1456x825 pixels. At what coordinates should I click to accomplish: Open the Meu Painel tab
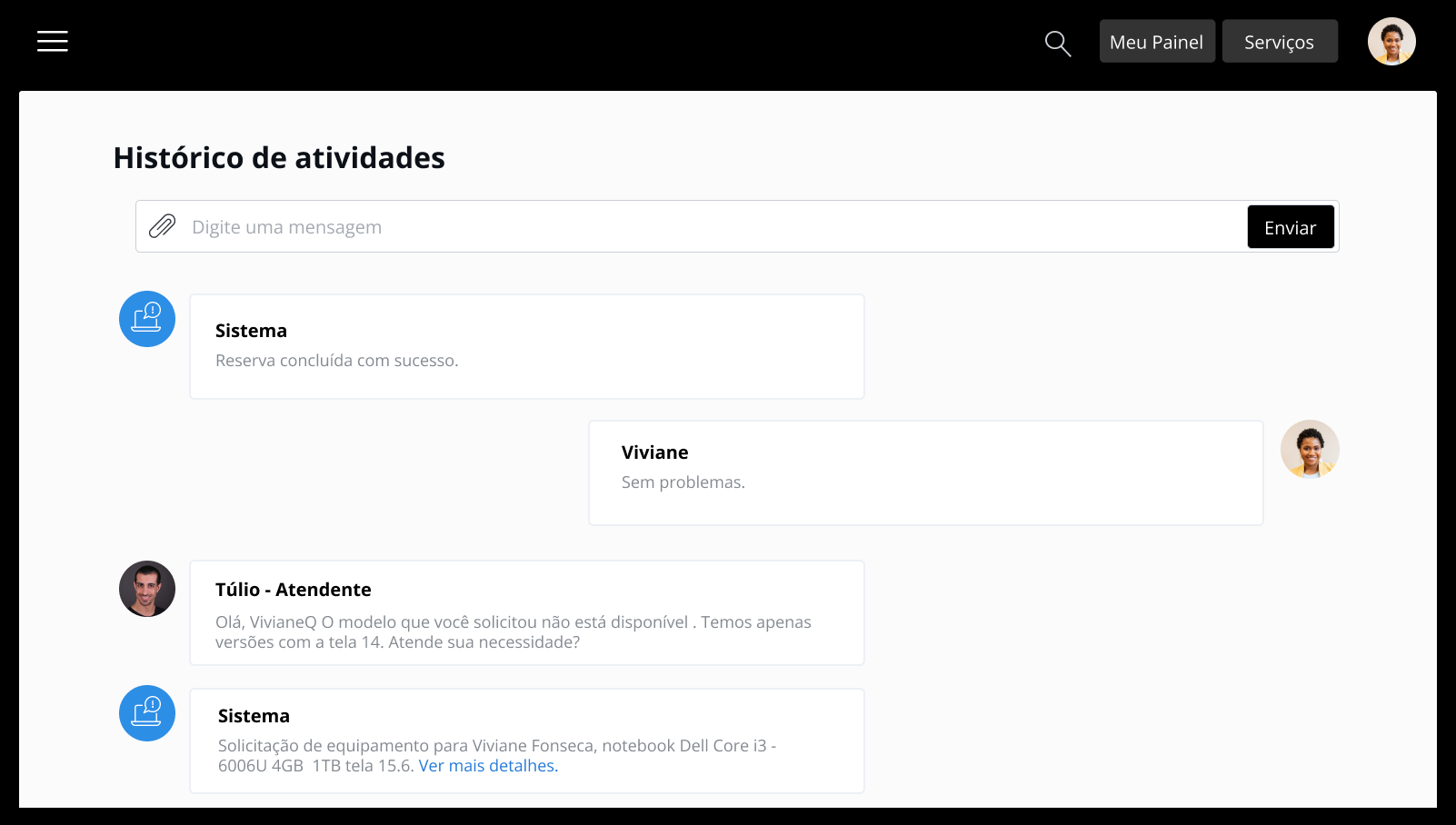click(x=1157, y=42)
